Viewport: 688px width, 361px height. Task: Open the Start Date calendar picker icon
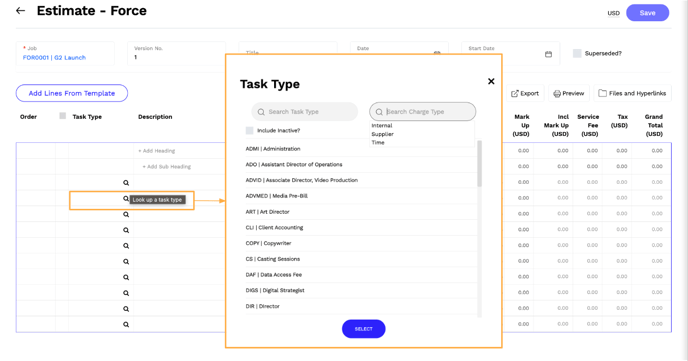point(548,54)
